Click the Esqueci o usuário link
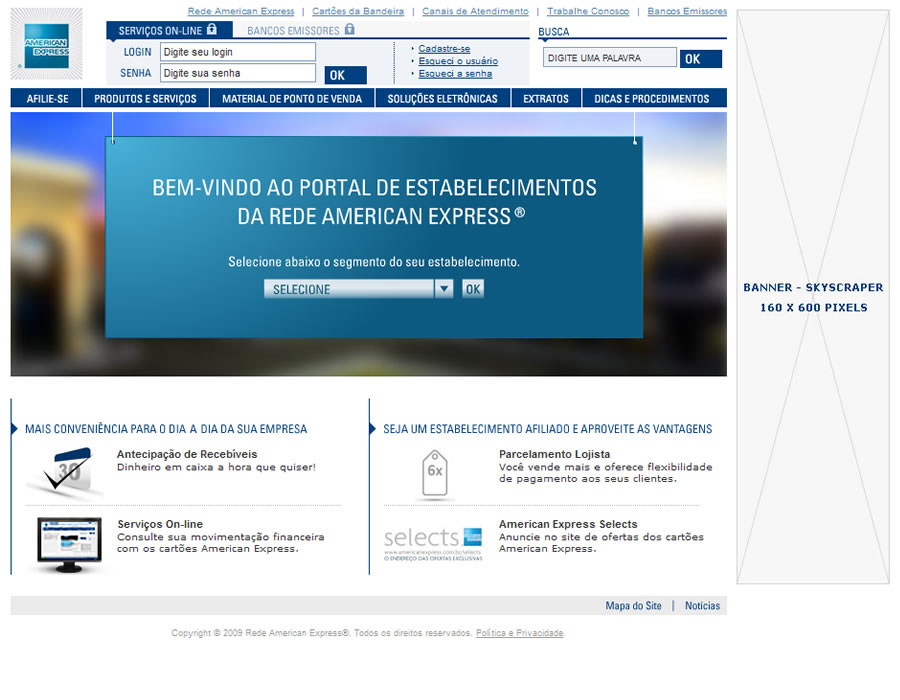This screenshot has height=700, width=900. coord(458,61)
